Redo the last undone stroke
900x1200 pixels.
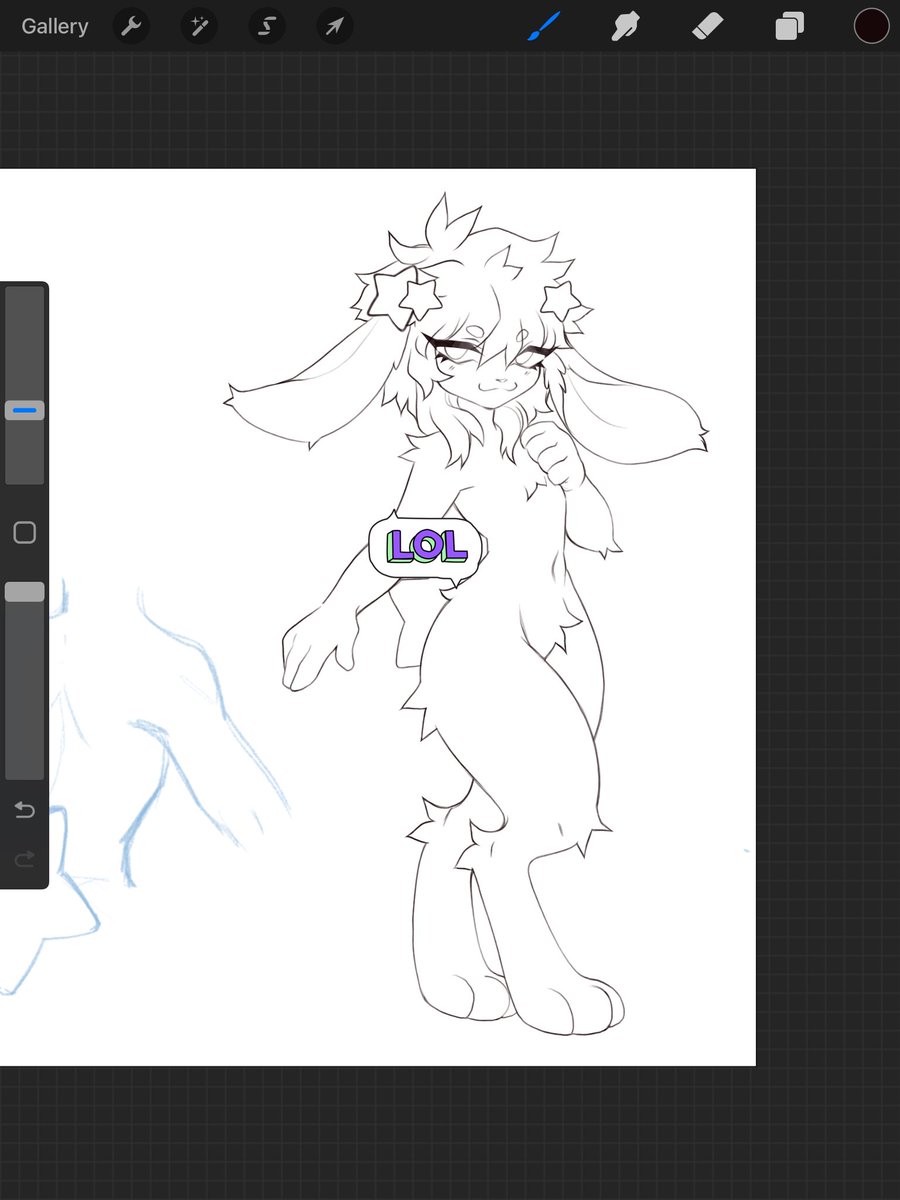coord(25,858)
